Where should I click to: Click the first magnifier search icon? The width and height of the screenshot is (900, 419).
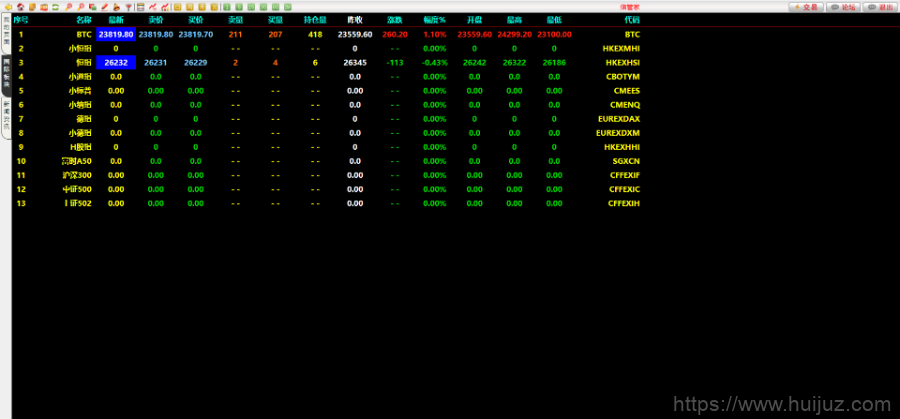(x=68, y=7)
